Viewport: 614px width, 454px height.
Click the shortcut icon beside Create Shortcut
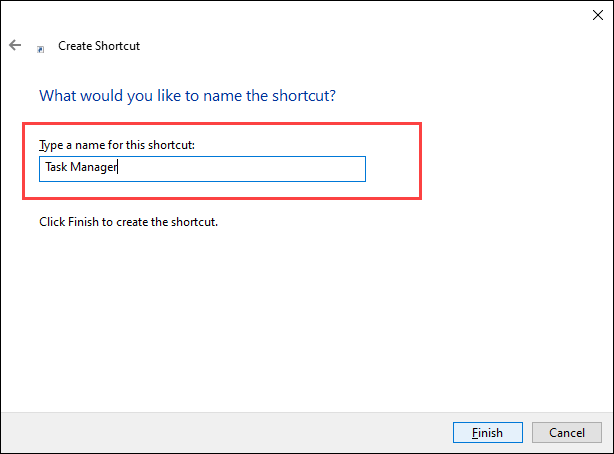tap(40, 47)
